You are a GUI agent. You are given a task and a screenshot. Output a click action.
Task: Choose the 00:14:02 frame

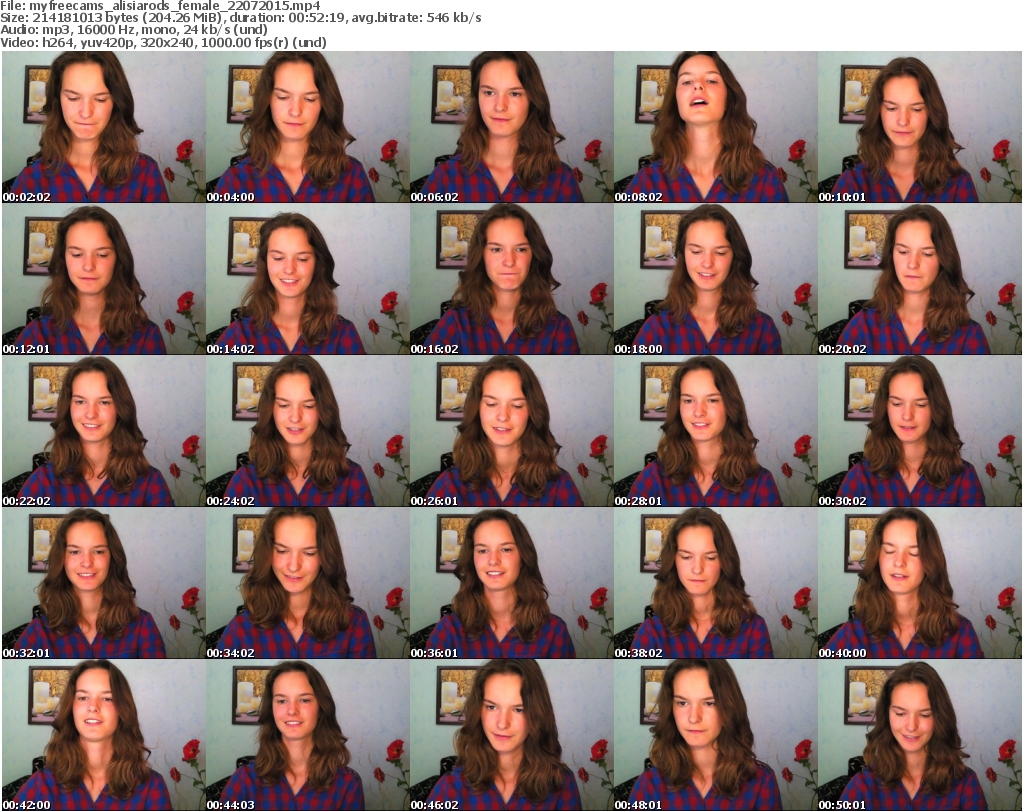[x=308, y=279]
